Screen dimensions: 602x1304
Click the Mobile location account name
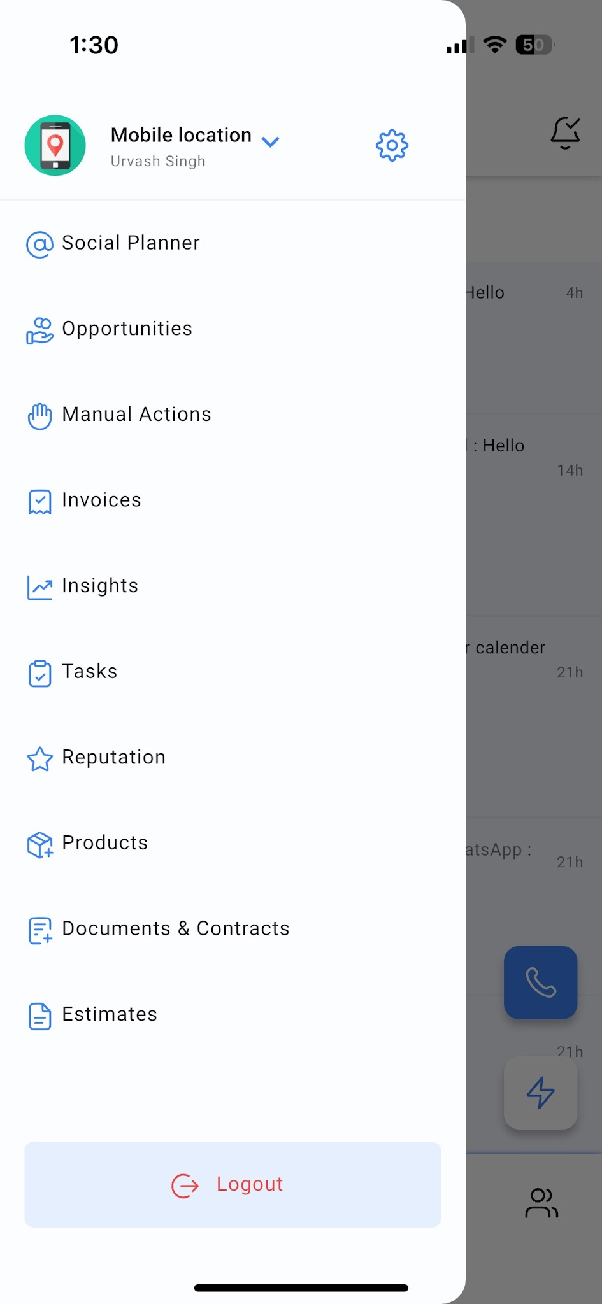pos(181,135)
